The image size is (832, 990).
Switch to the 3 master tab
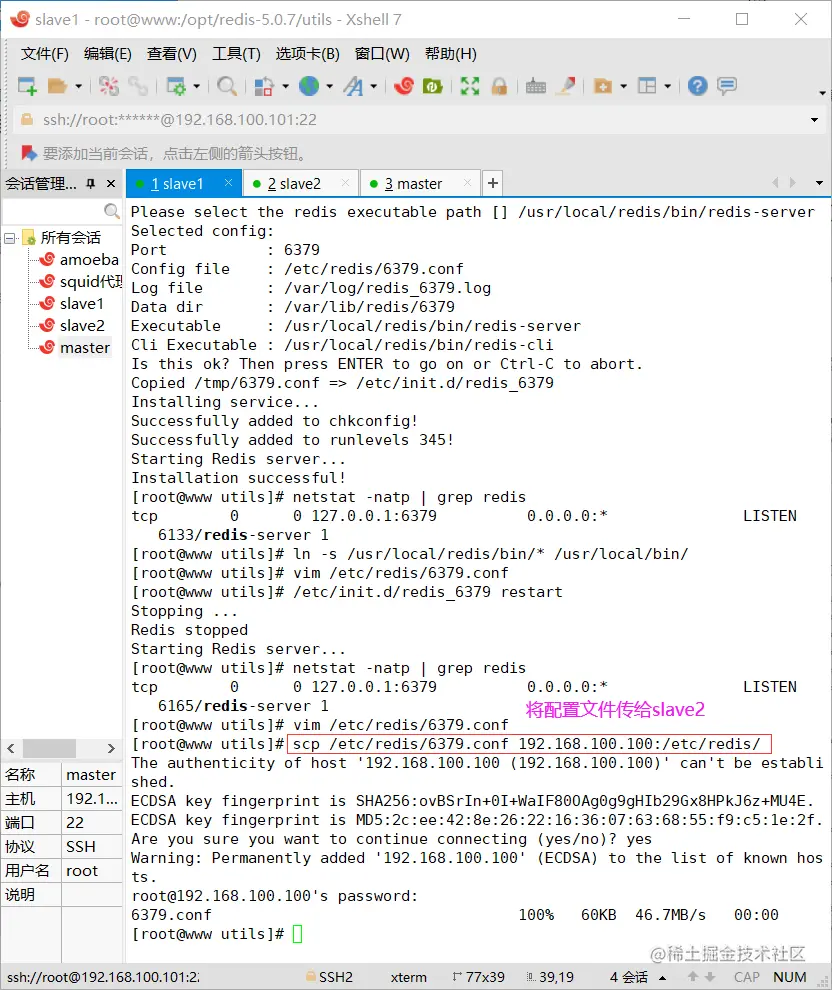click(420, 184)
